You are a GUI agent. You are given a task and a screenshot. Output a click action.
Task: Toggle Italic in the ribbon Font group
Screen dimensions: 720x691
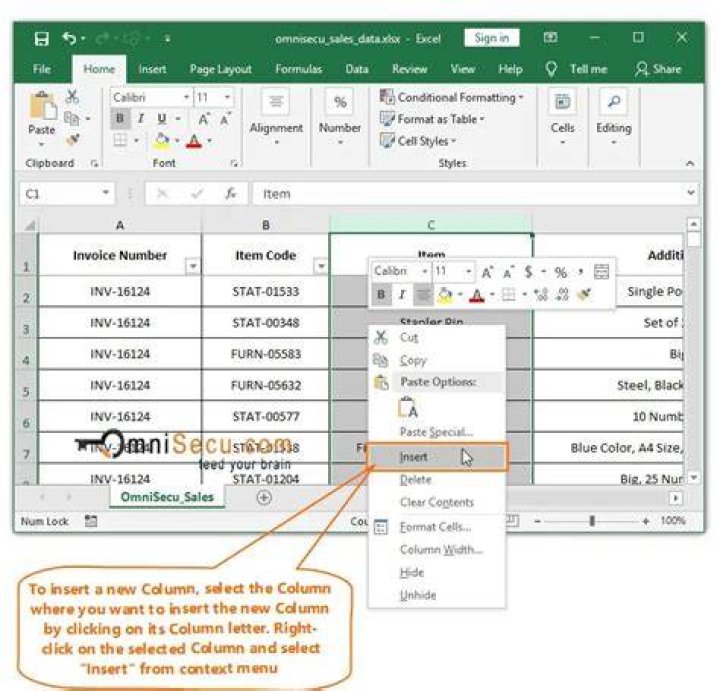point(141,118)
